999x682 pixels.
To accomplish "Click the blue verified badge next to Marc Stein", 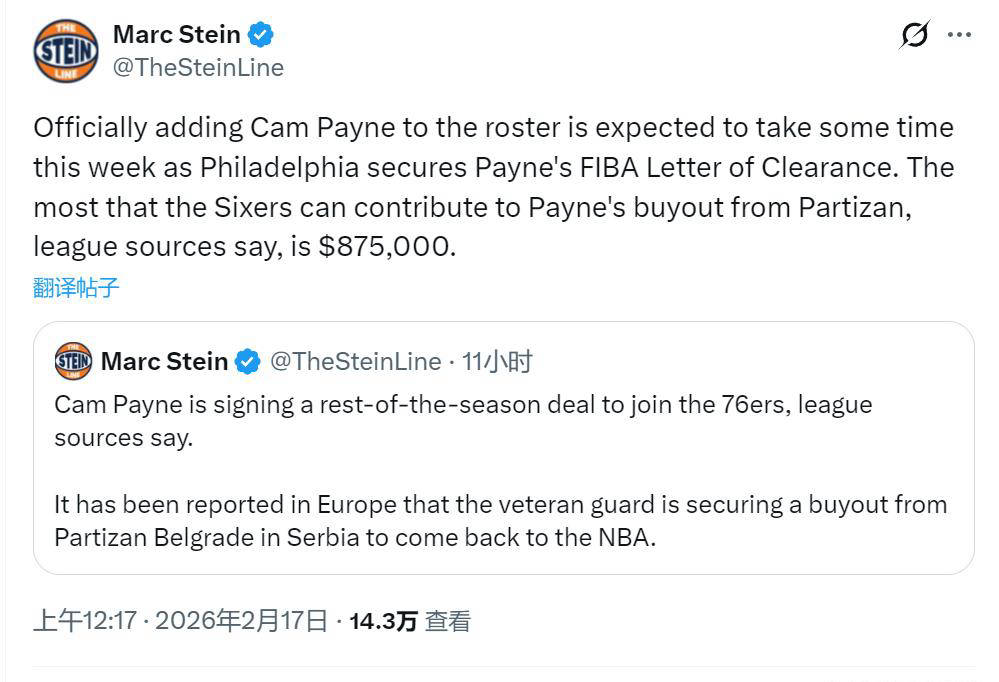I will tap(260, 33).
